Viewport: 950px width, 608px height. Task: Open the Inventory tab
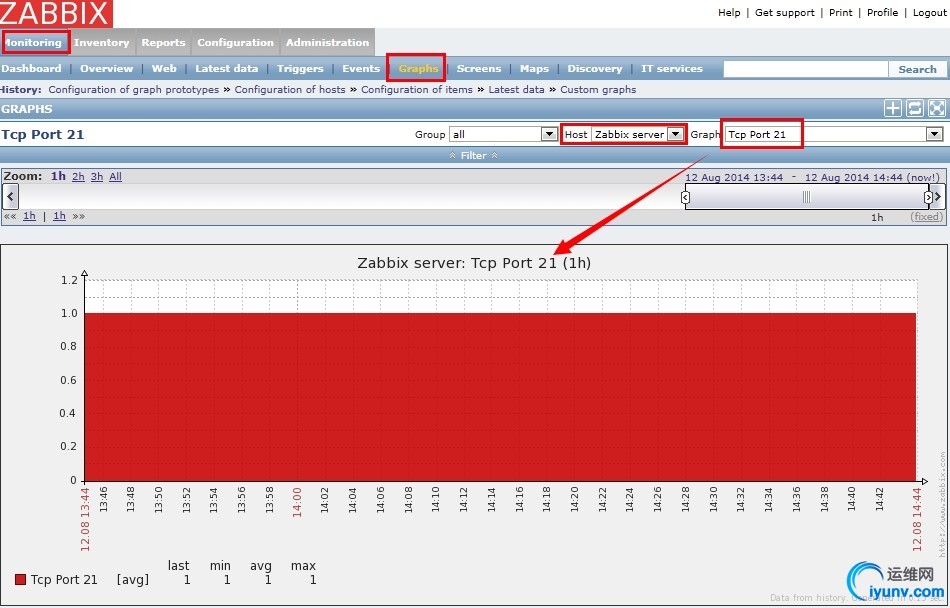coord(102,42)
